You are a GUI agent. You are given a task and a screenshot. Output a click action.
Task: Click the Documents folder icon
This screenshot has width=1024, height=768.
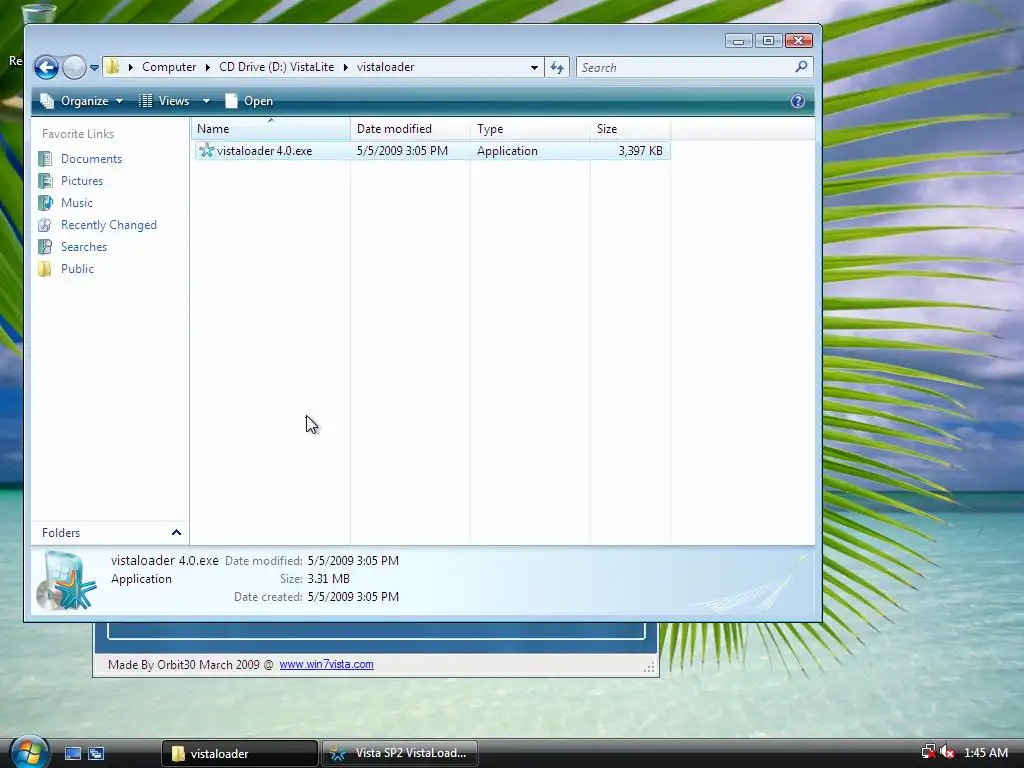pos(45,159)
